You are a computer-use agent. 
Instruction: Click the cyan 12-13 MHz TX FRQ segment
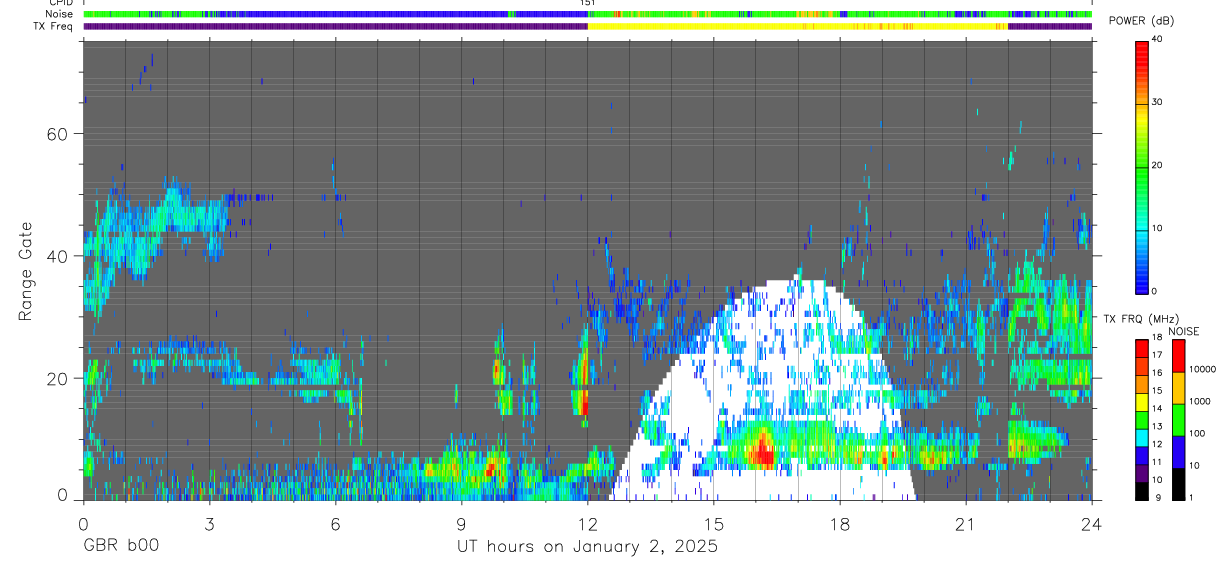click(x=1142, y=438)
